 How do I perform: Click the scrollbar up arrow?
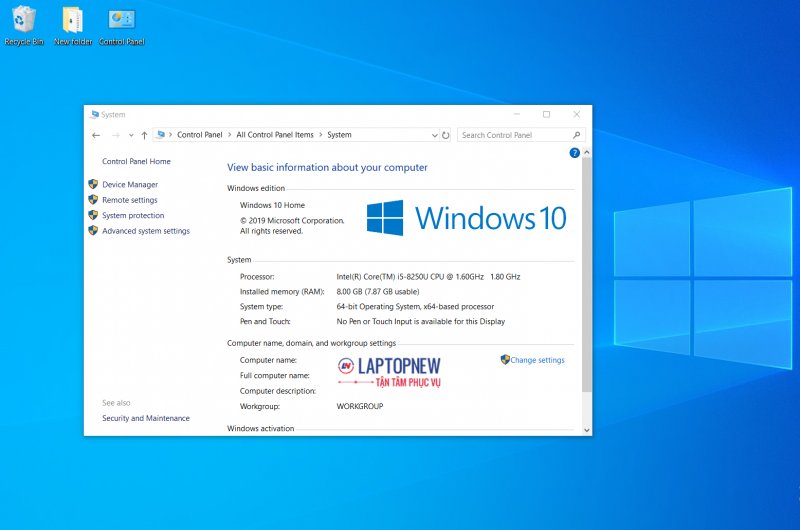pyautogui.click(x=587, y=152)
